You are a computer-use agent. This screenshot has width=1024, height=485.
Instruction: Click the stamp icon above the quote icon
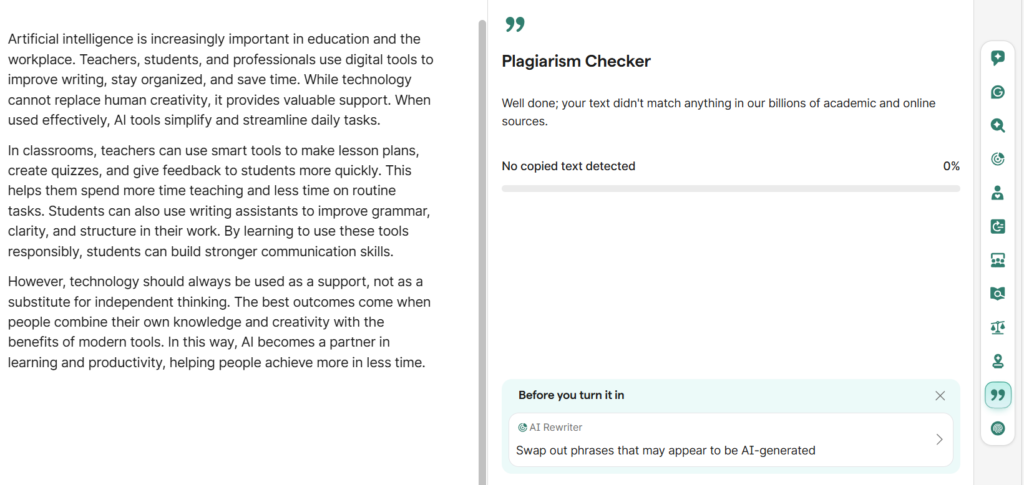[x=997, y=361]
